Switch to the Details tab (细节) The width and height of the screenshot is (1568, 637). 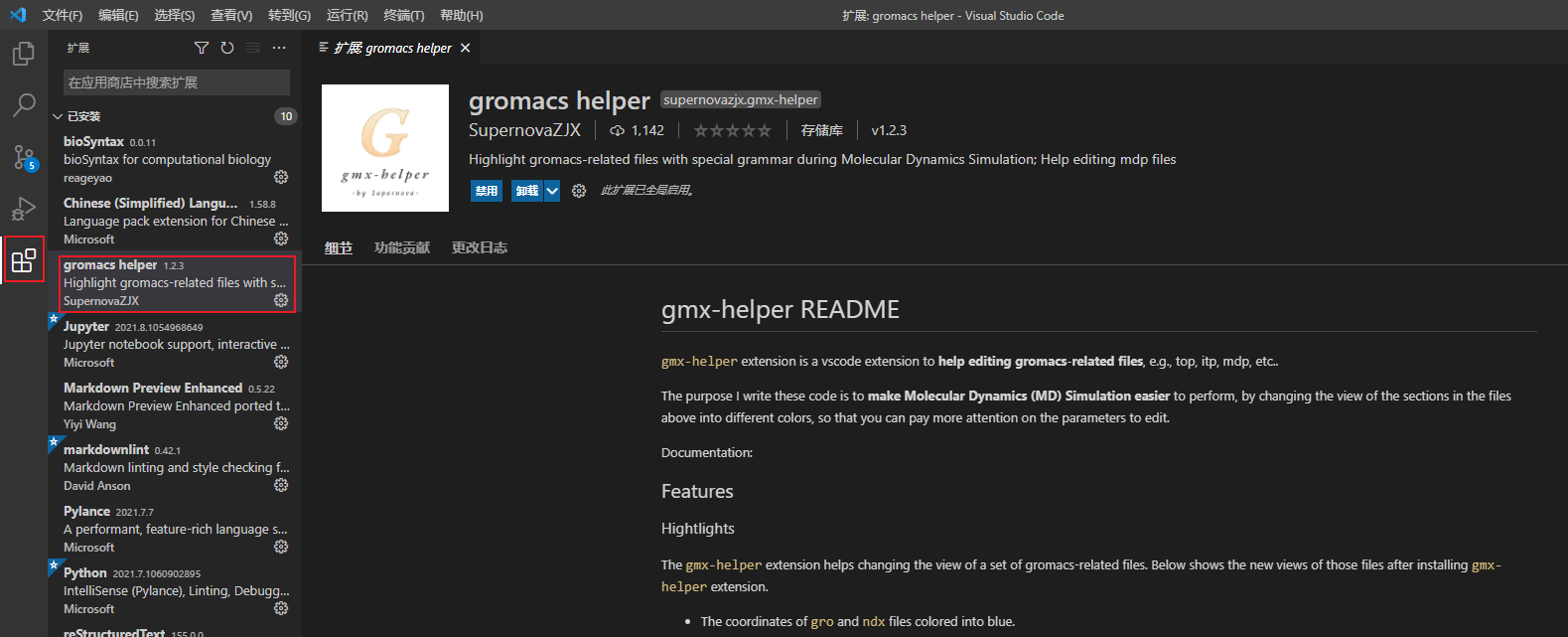pos(339,247)
